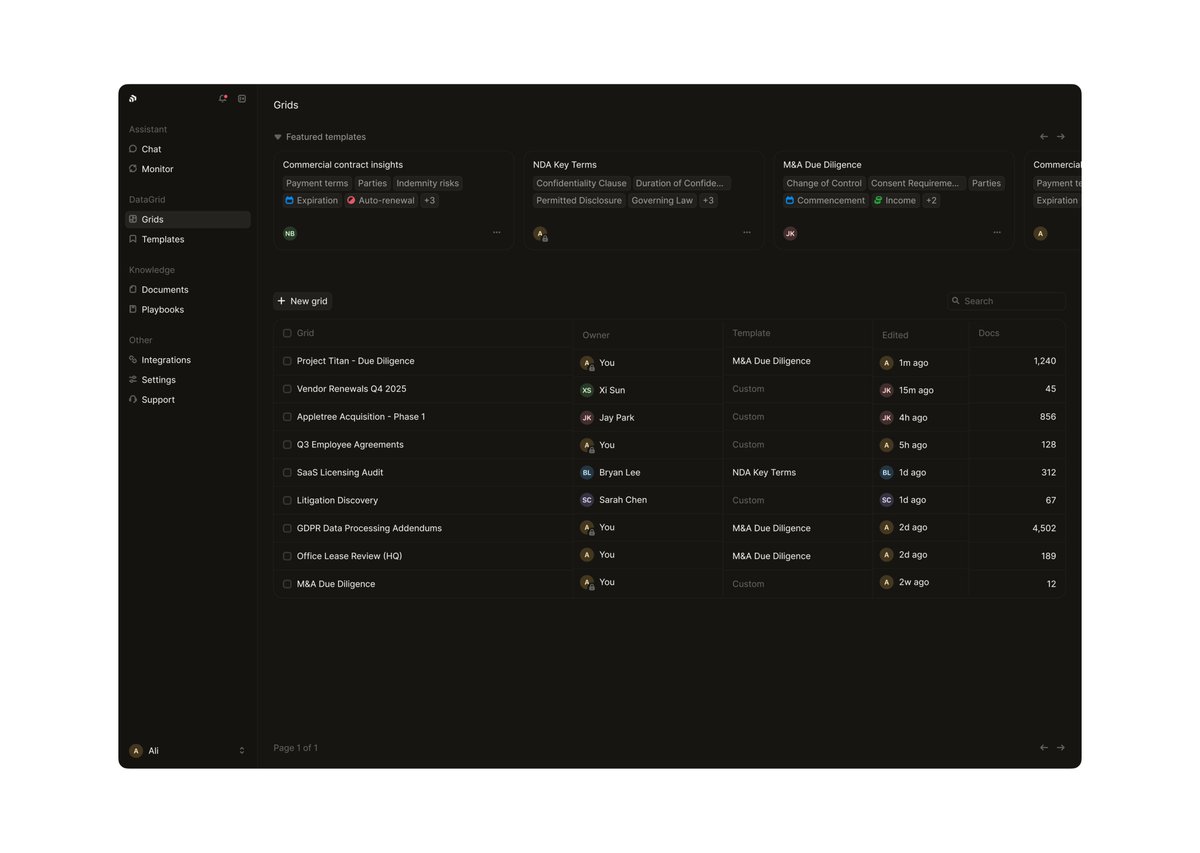
Task: Click the Auto-renewal tag
Action: tap(381, 200)
